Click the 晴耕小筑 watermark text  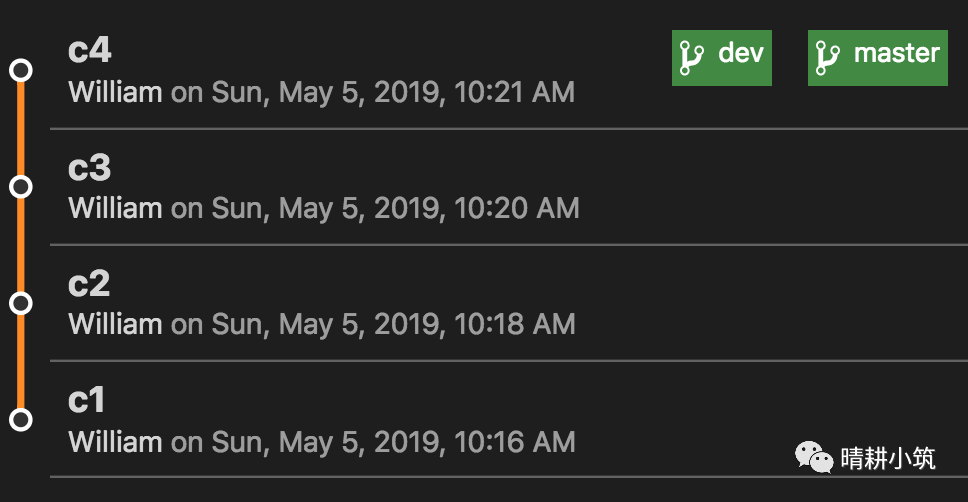pos(888,459)
